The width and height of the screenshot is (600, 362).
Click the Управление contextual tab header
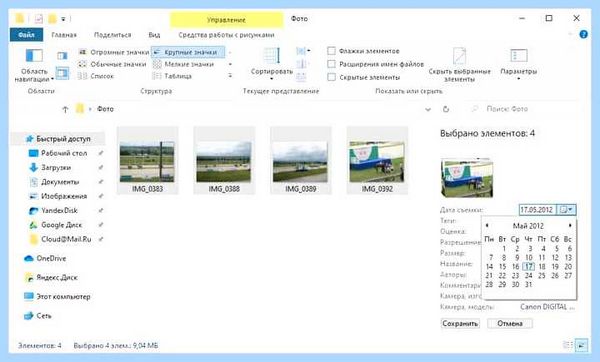(x=227, y=20)
